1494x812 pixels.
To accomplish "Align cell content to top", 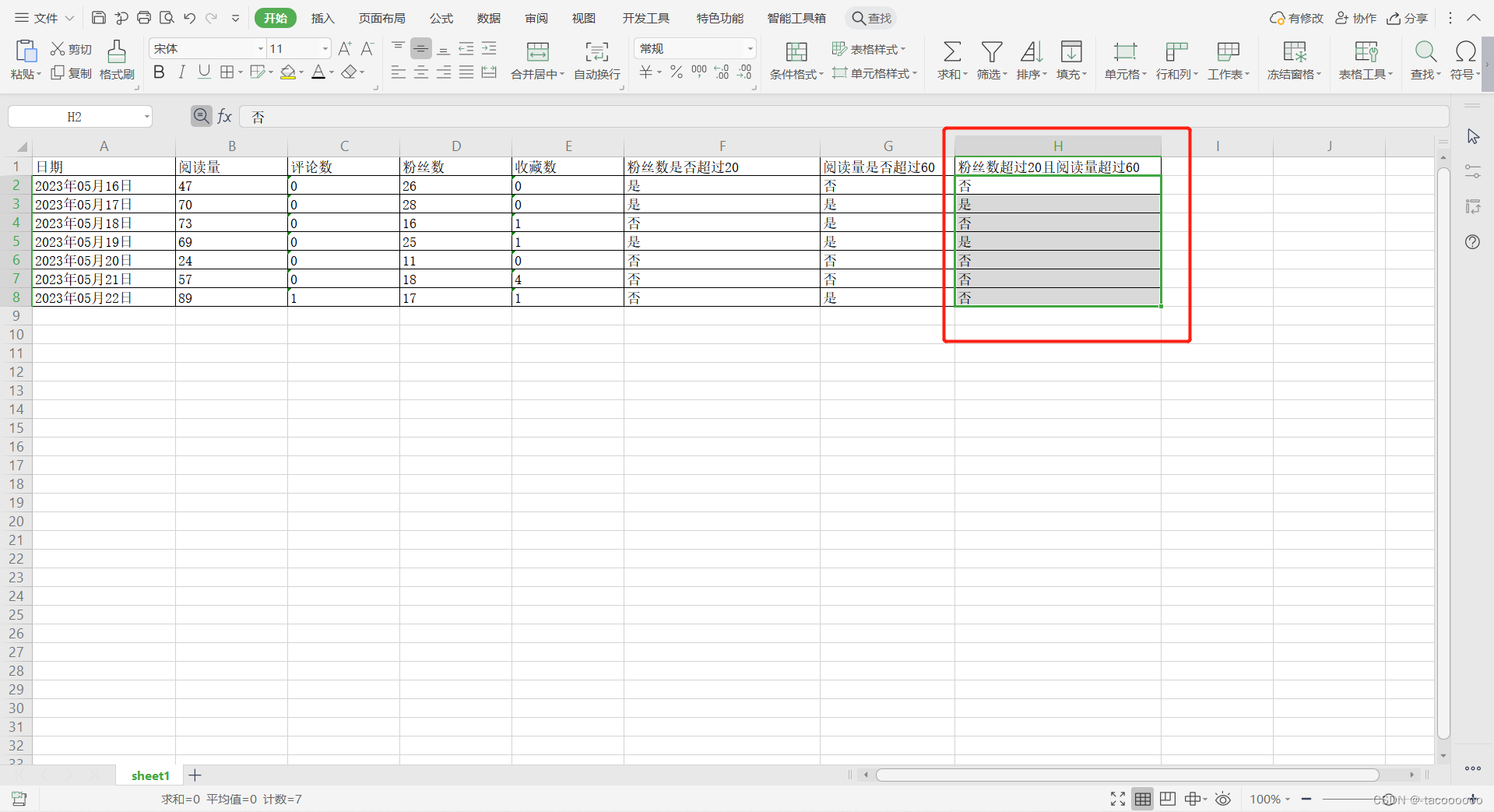I will pos(398,48).
